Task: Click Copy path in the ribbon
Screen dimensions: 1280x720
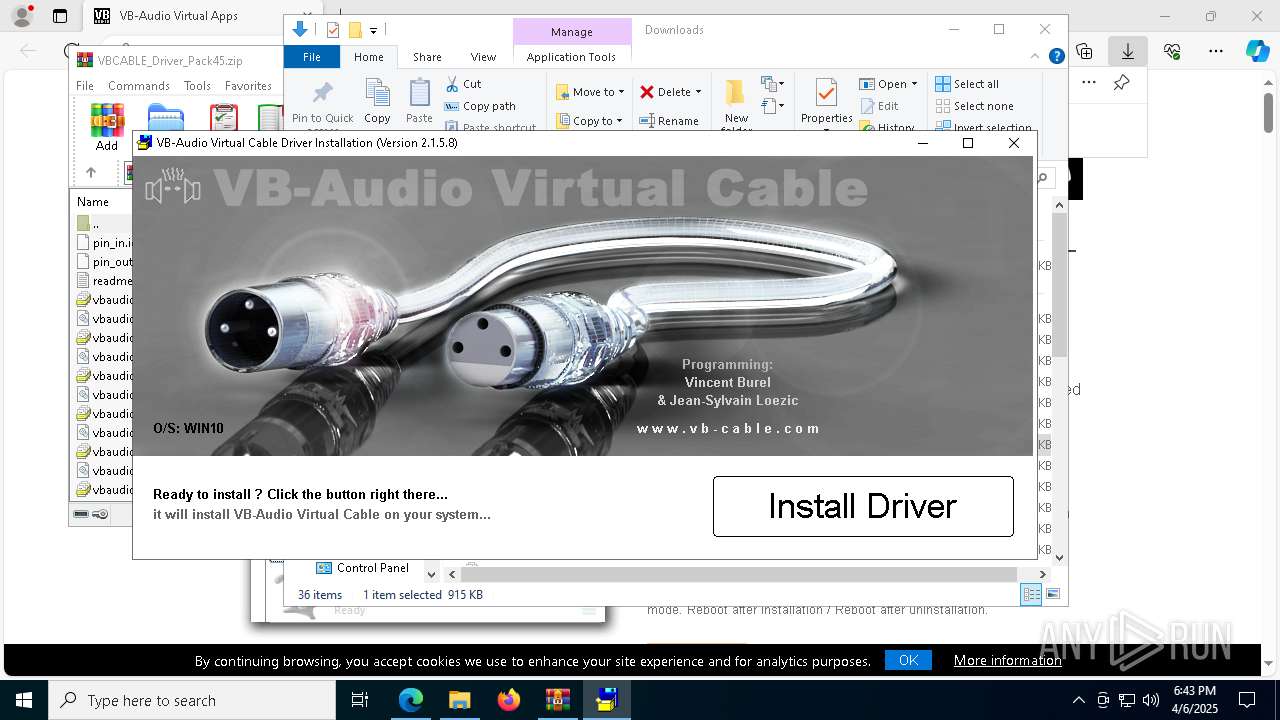Action: 480,106
